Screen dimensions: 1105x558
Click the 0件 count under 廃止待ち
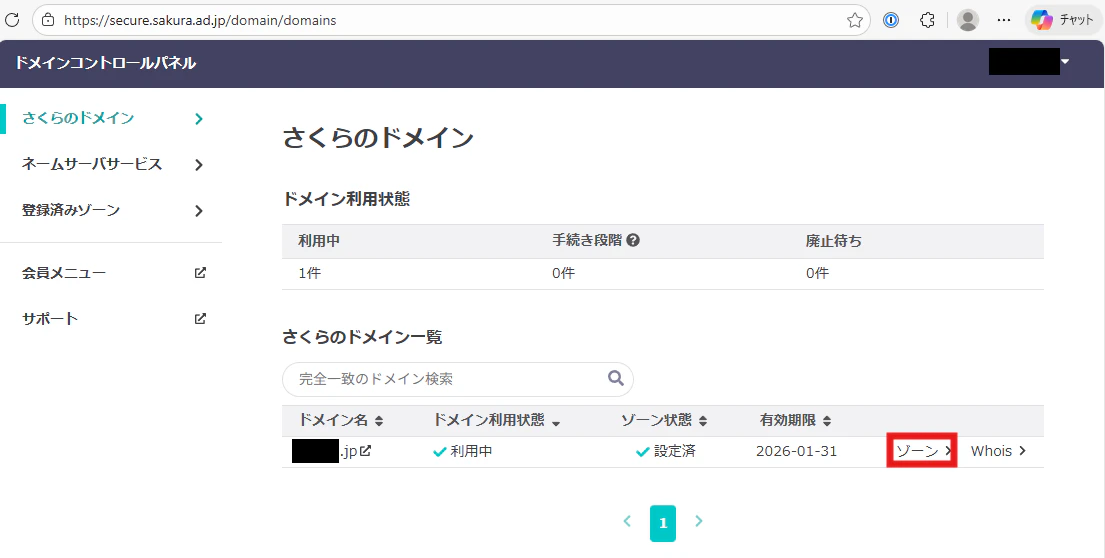[x=817, y=273]
